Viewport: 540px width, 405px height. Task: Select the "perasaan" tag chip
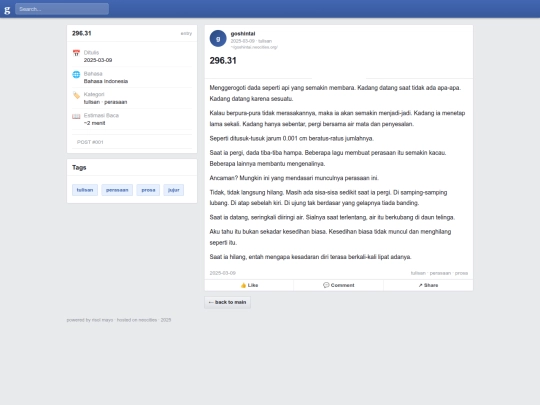tap(117, 190)
